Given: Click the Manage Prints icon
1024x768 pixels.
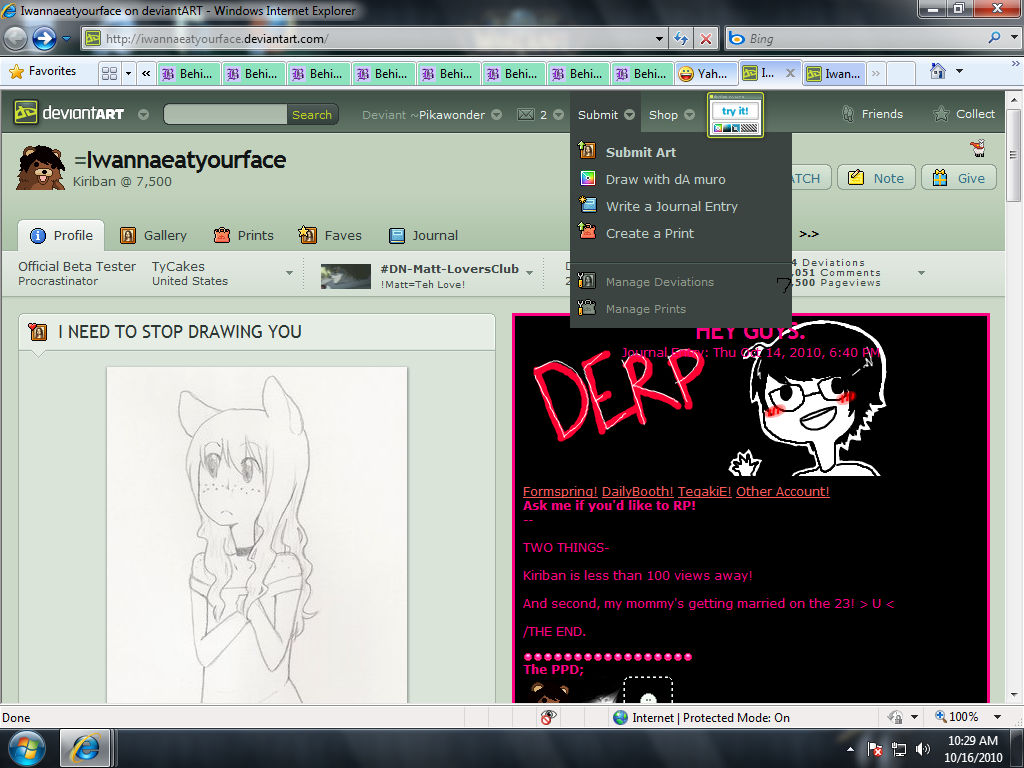Looking at the screenshot, I should click(587, 308).
